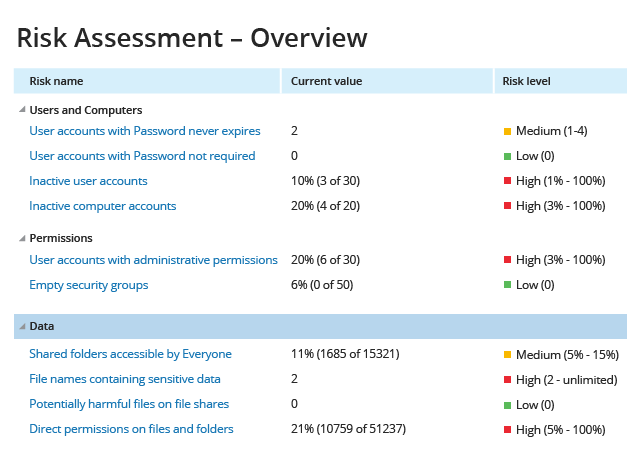Image resolution: width=640 pixels, height=450 pixels.
Task: Open Potentially harmful files on file shares
Action: (129, 404)
